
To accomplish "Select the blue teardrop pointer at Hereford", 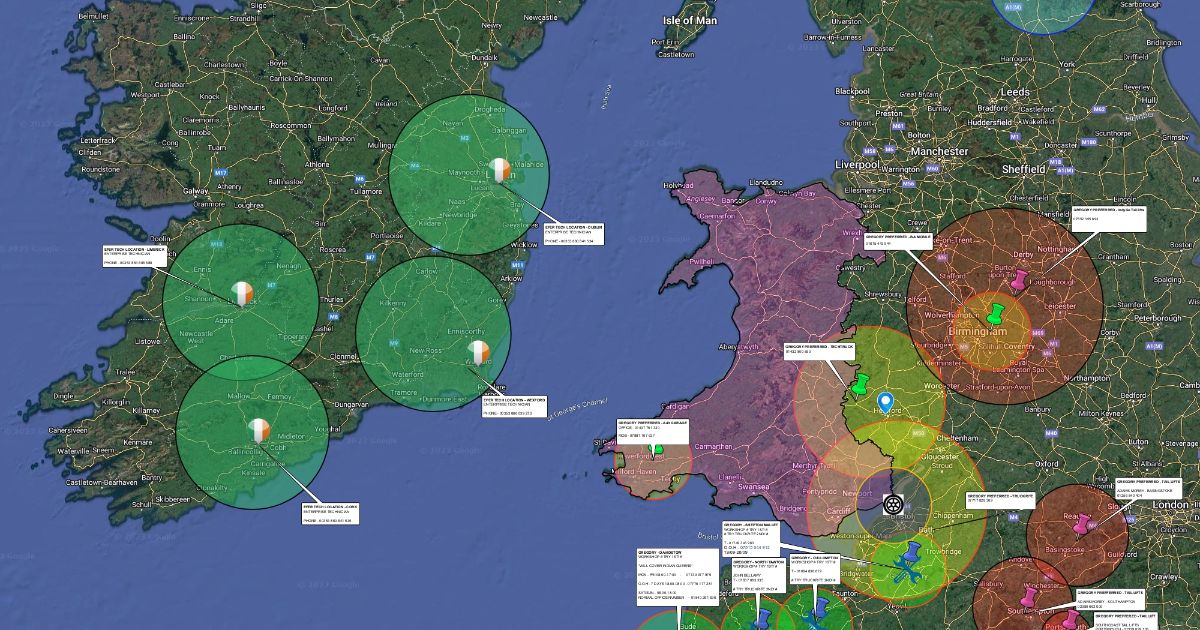I will click(884, 402).
